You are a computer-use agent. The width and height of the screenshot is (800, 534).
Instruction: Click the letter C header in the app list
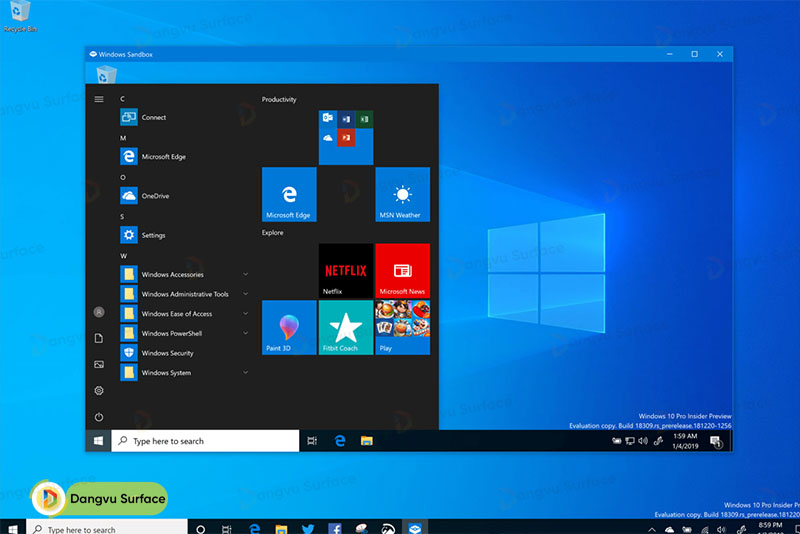pyautogui.click(x=122, y=98)
